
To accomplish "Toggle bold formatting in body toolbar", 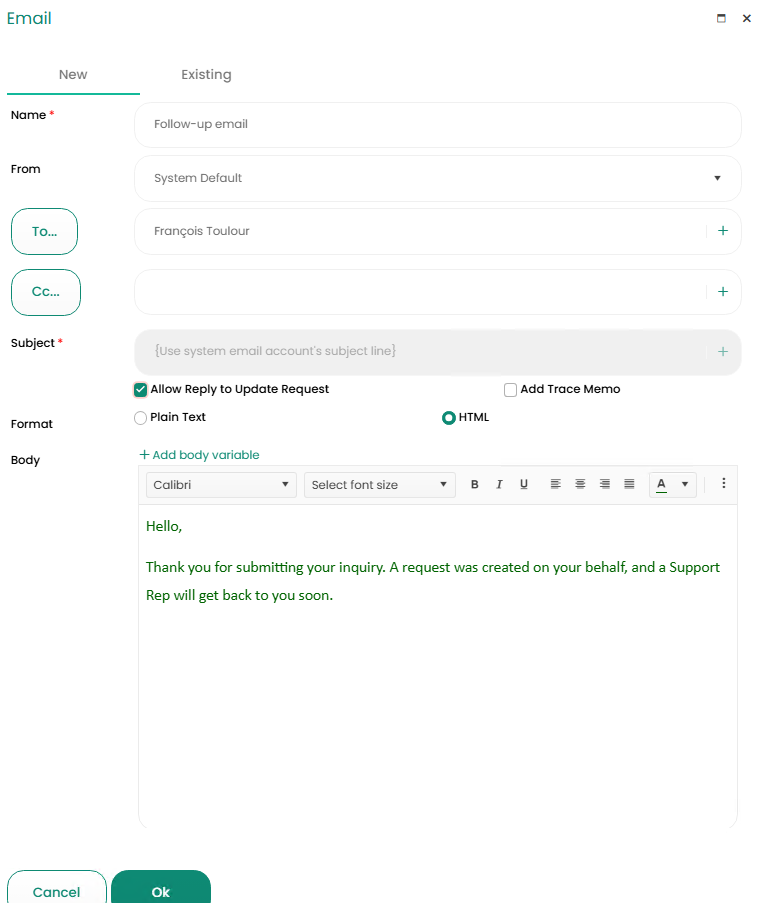I will [474, 485].
